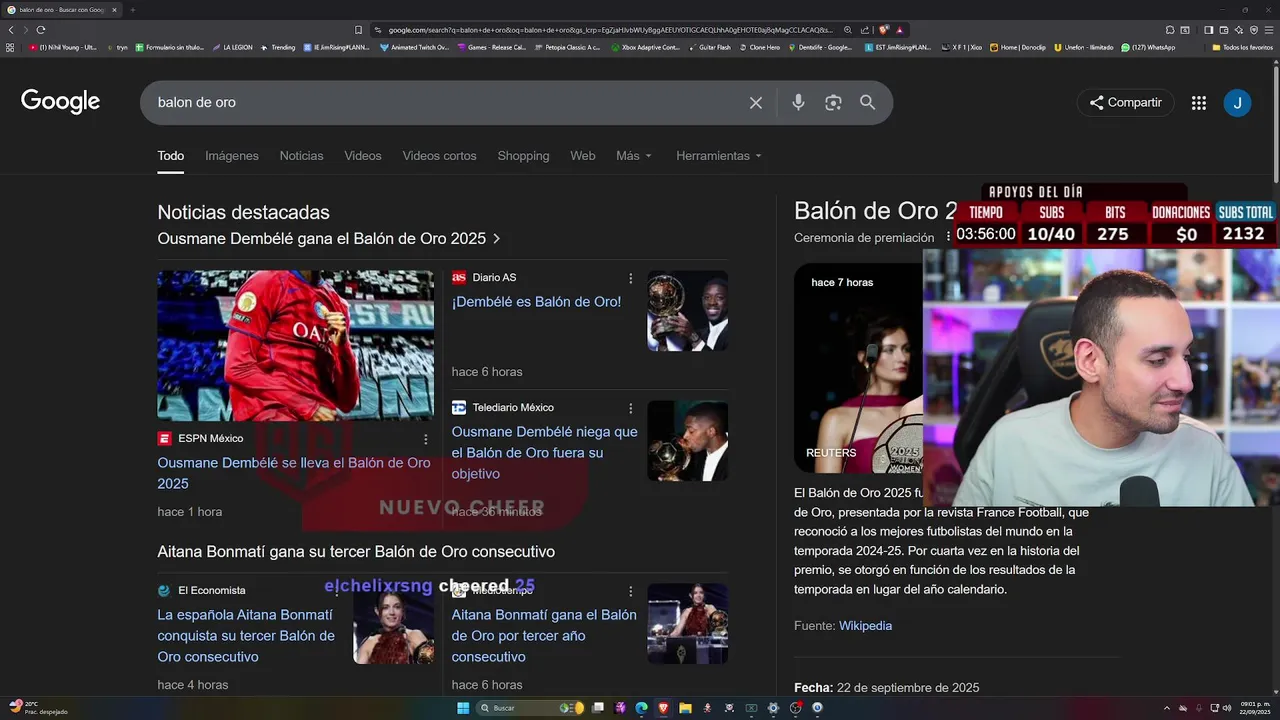This screenshot has width=1280, height=720.
Task: Open Brave Shields lion icon in address bar
Action: click(x=884, y=30)
